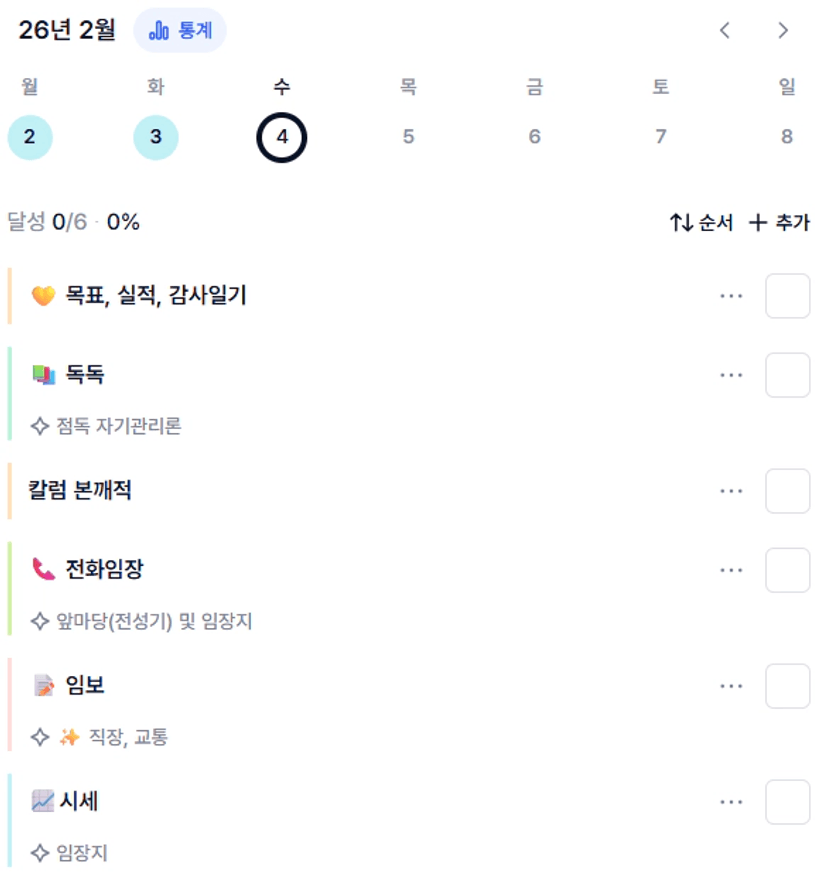The width and height of the screenshot is (827, 884).
Task: Check the 목표, 실적, 감사일기 checkbox
Action: tap(787, 296)
